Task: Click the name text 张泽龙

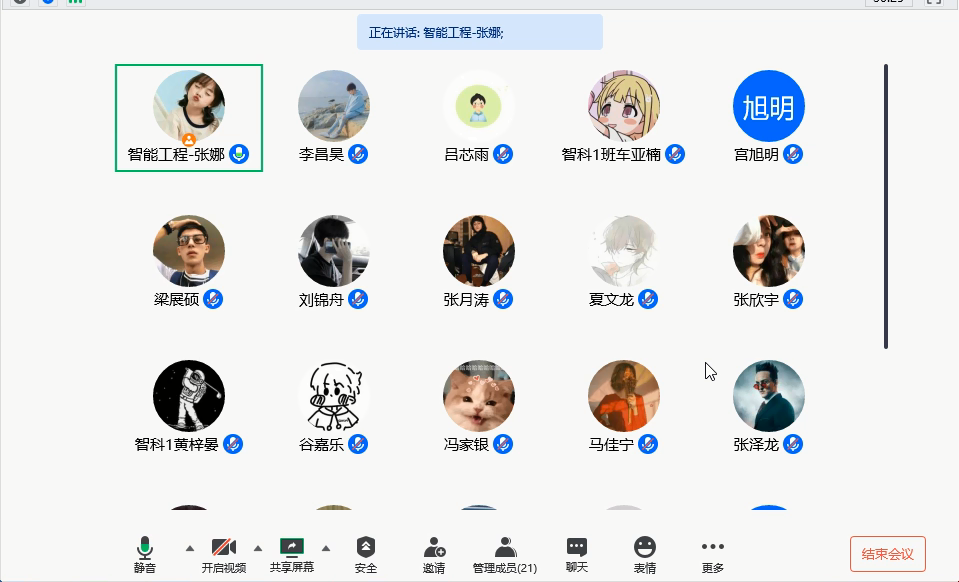Action: pyautogui.click(x=757, y=444)
